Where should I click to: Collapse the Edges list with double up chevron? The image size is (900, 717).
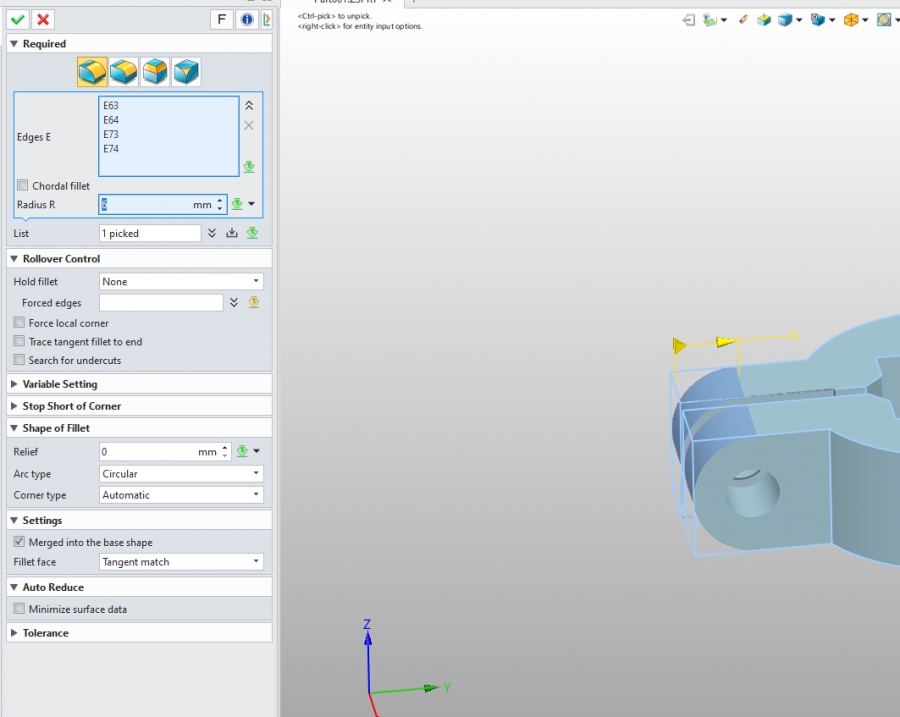pos(249,106)
